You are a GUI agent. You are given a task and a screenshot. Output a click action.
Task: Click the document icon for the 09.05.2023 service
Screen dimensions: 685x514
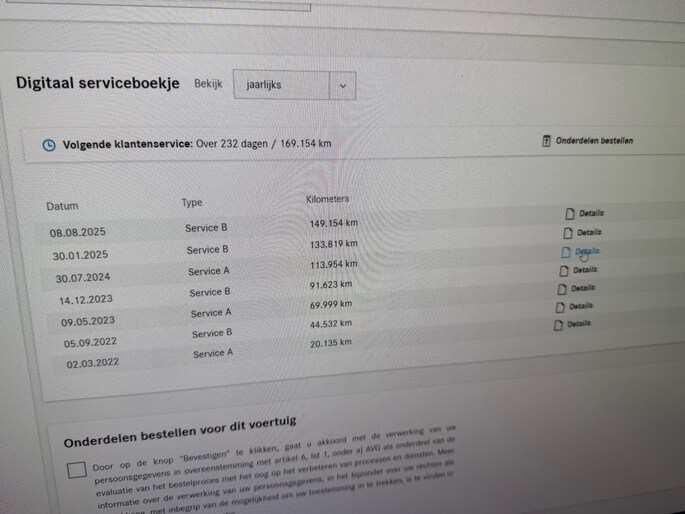pyautogui.click(x=562, y=288)
